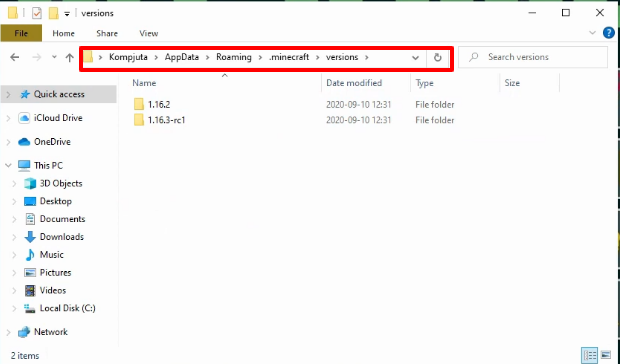Open the File ribbon tab
This screenshot has height=364, width=620.
[21, 33]
